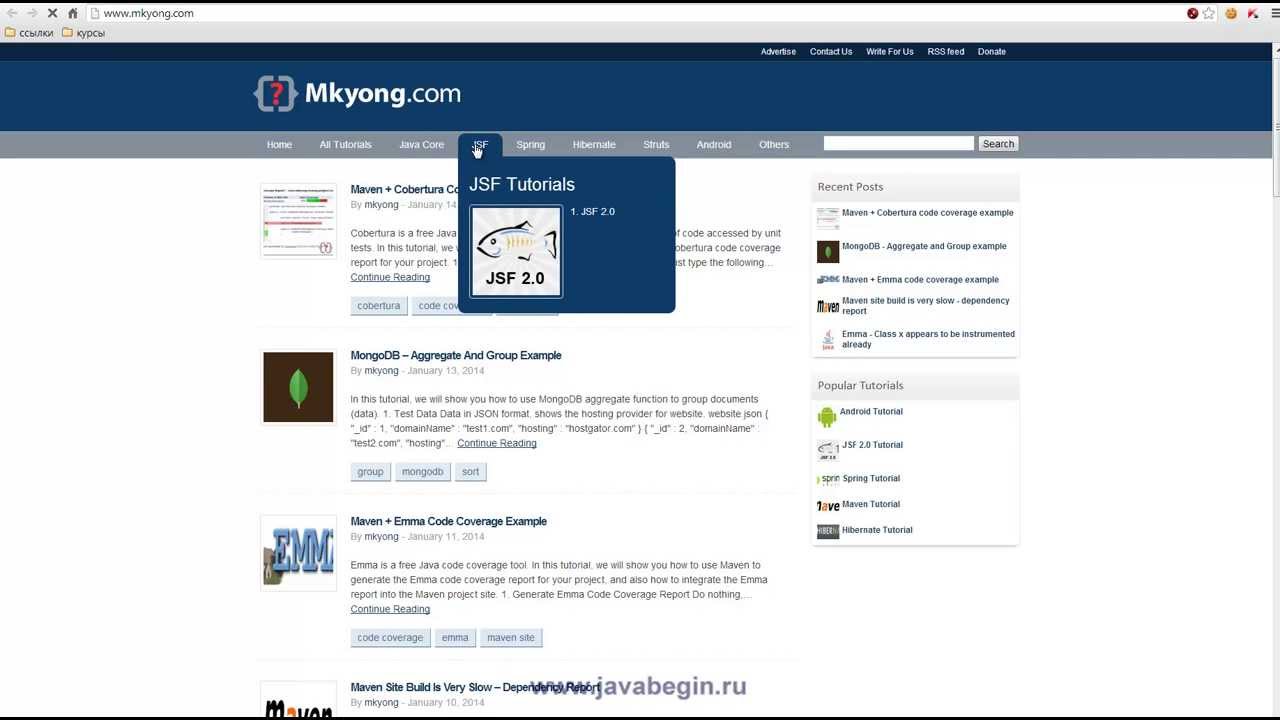
Task: Click the Cobertura icon in Recent Posts
Action: [x=828, y=218]
